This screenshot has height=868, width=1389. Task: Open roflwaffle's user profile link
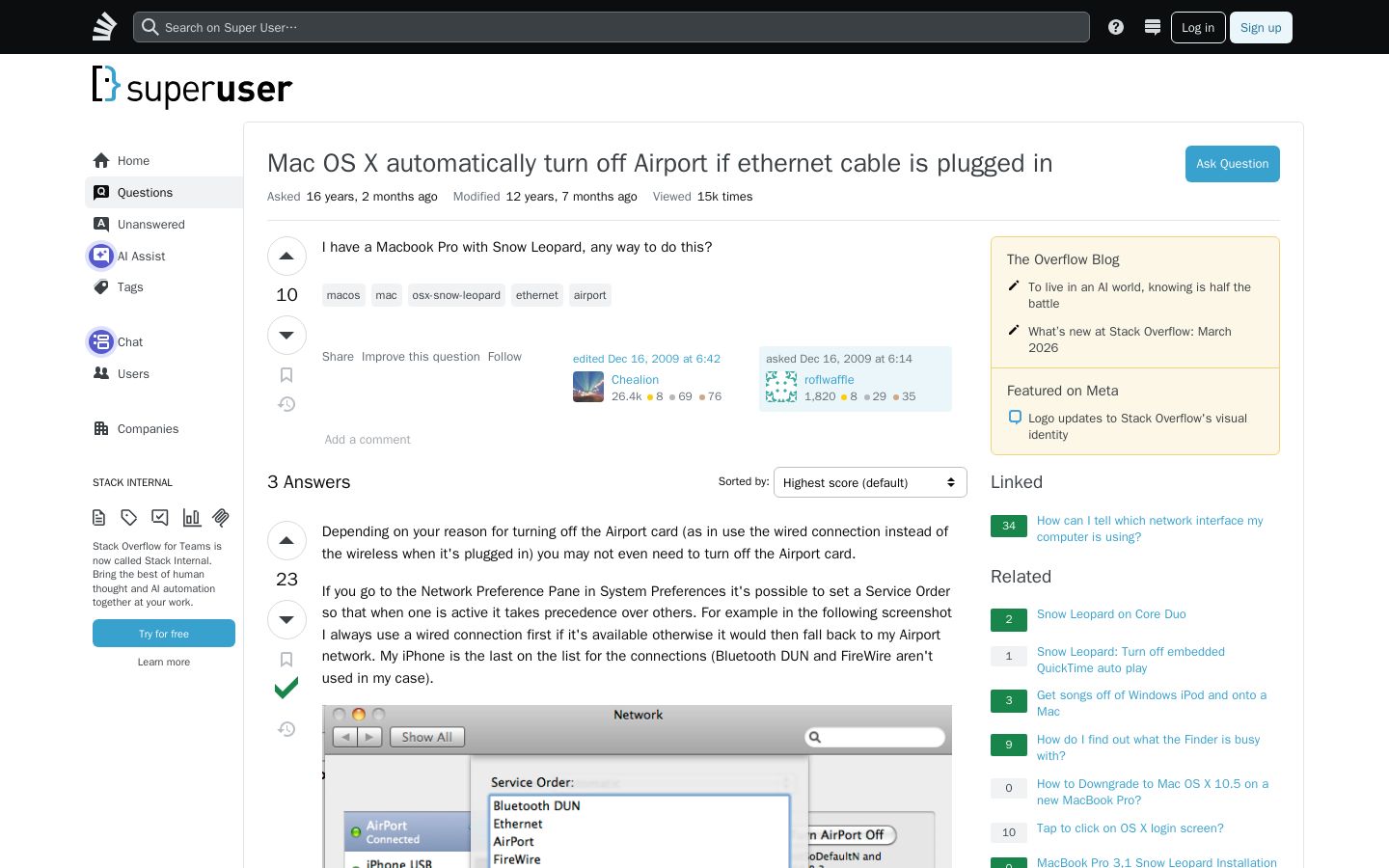tap(830, 380)
